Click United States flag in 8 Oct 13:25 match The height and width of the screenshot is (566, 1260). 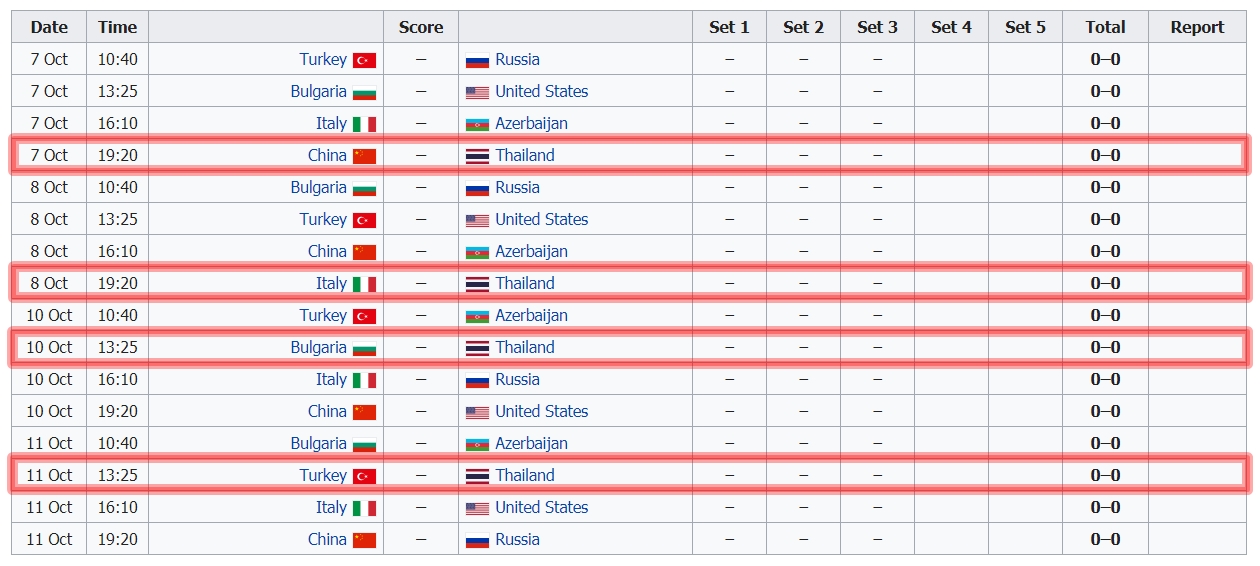coord(477,220)
